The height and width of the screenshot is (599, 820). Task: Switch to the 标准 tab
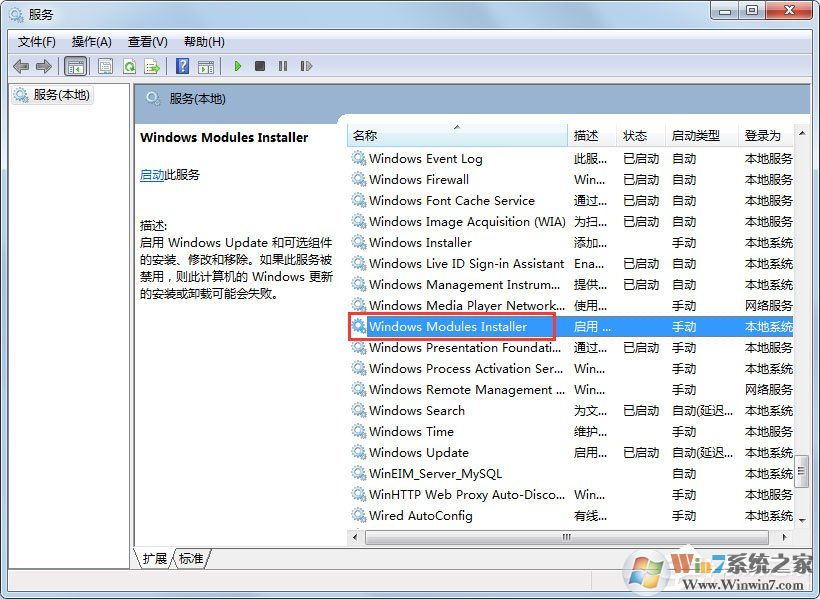click(x=193, y=559)
